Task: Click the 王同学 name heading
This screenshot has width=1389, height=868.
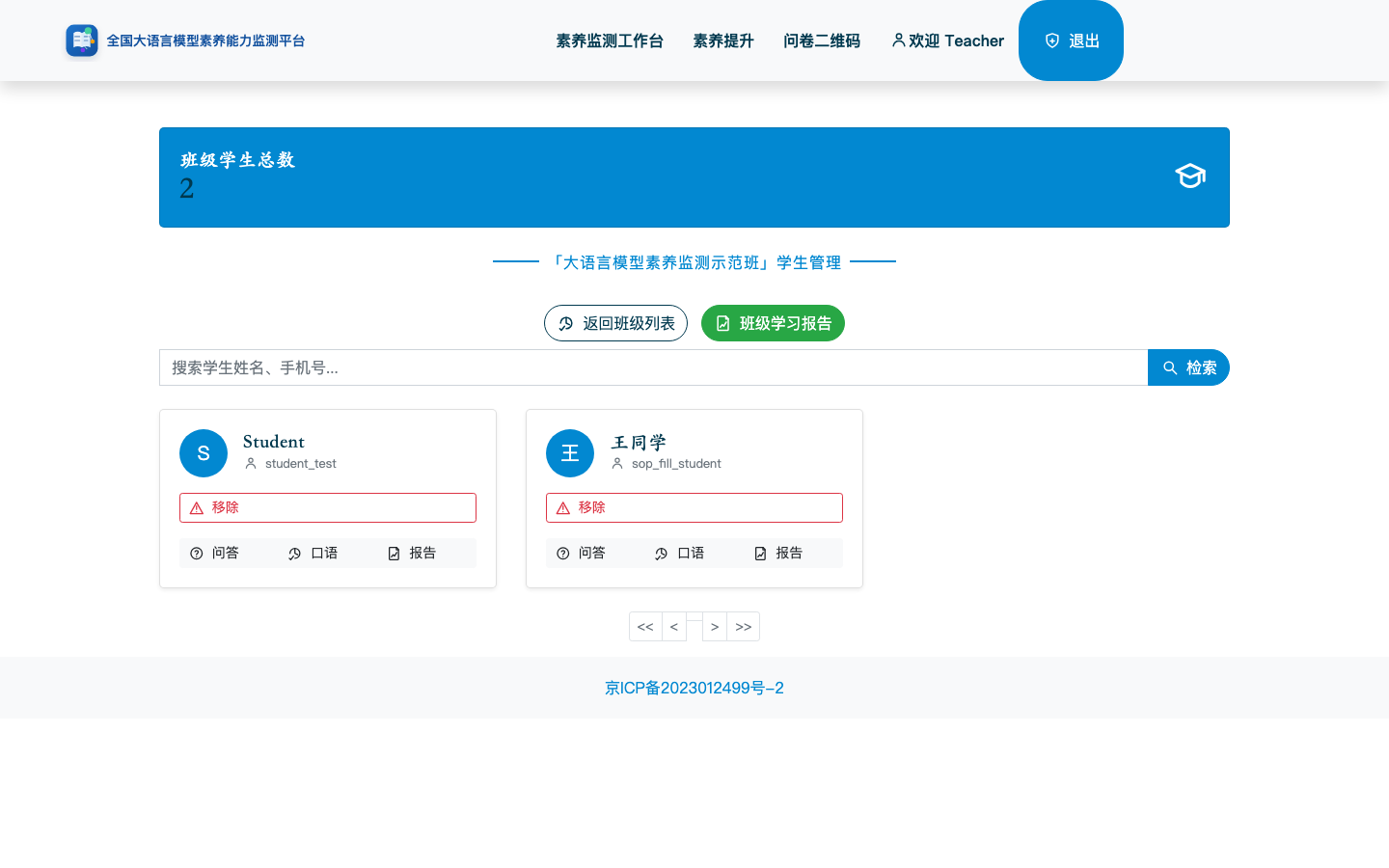Action: click(x=639, y=443)
